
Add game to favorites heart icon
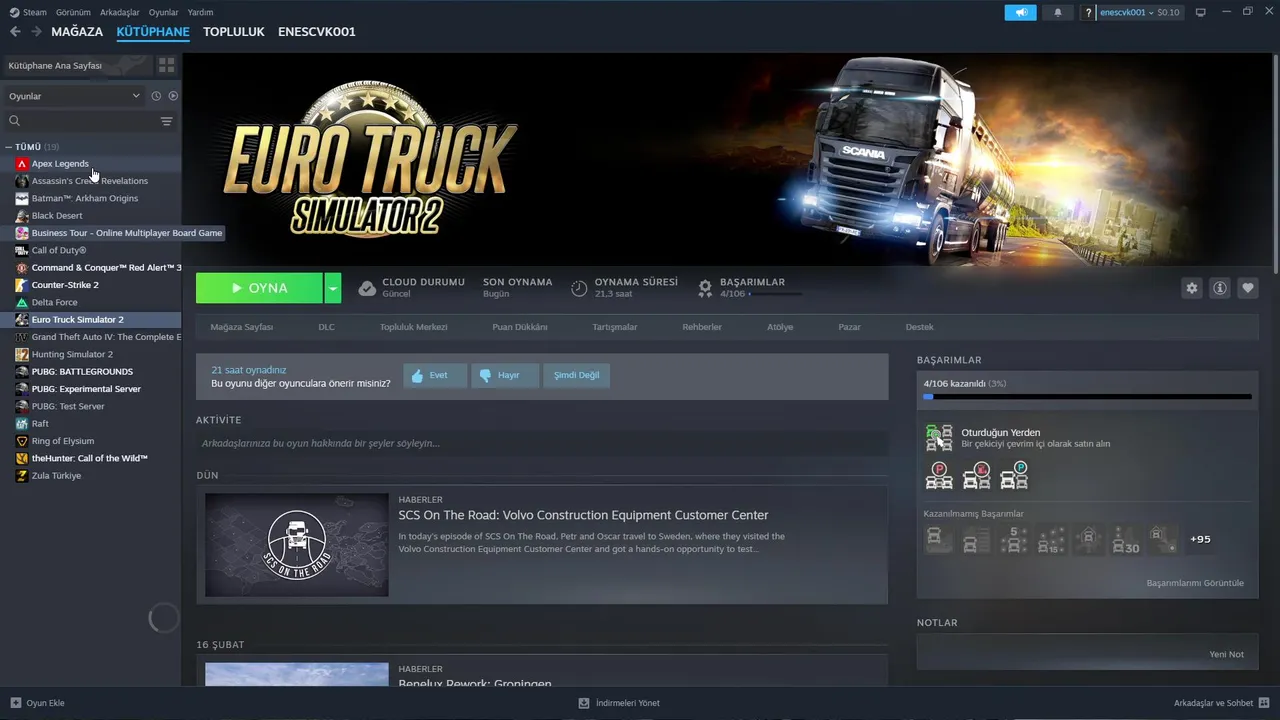tap(1248, 288)
